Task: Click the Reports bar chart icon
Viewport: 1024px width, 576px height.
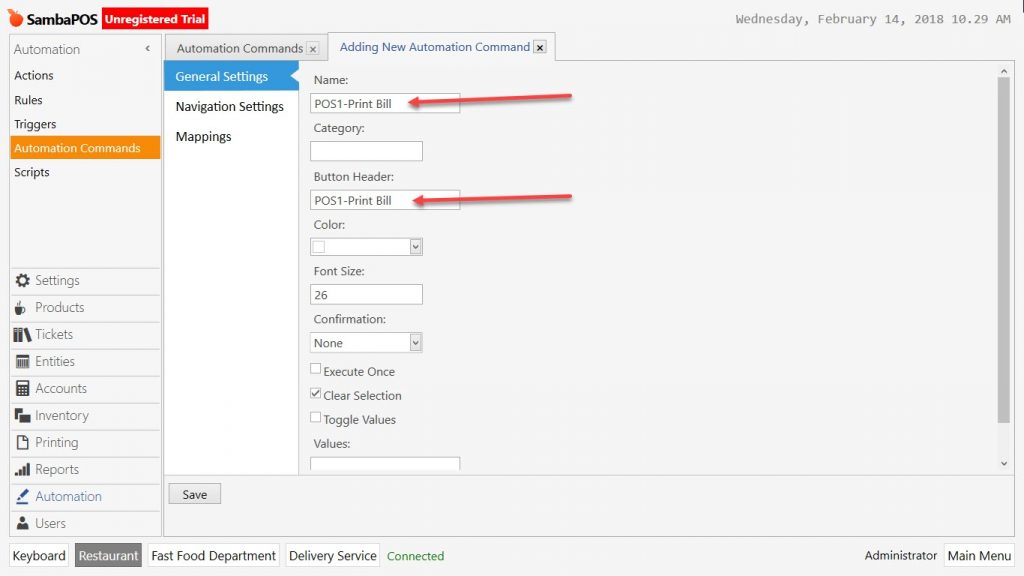Action: (x=22, y=470)
